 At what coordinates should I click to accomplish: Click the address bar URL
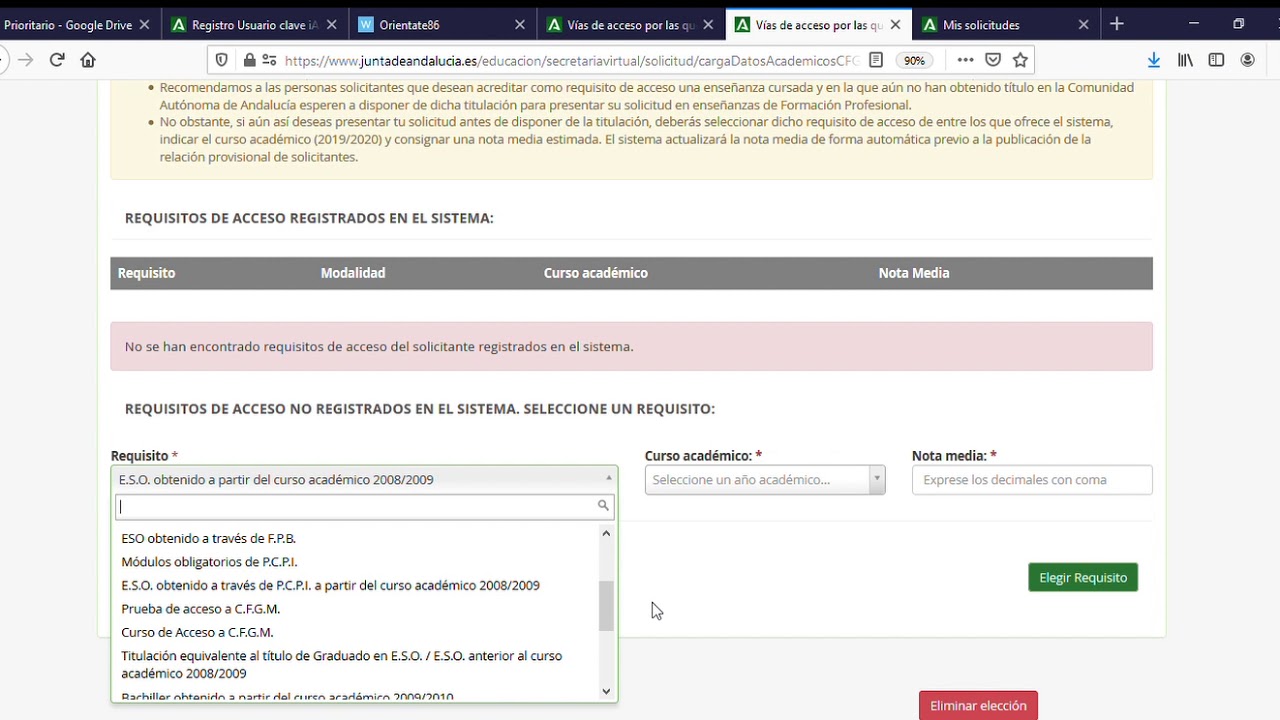pyautogui.click(x=571, y=60)
